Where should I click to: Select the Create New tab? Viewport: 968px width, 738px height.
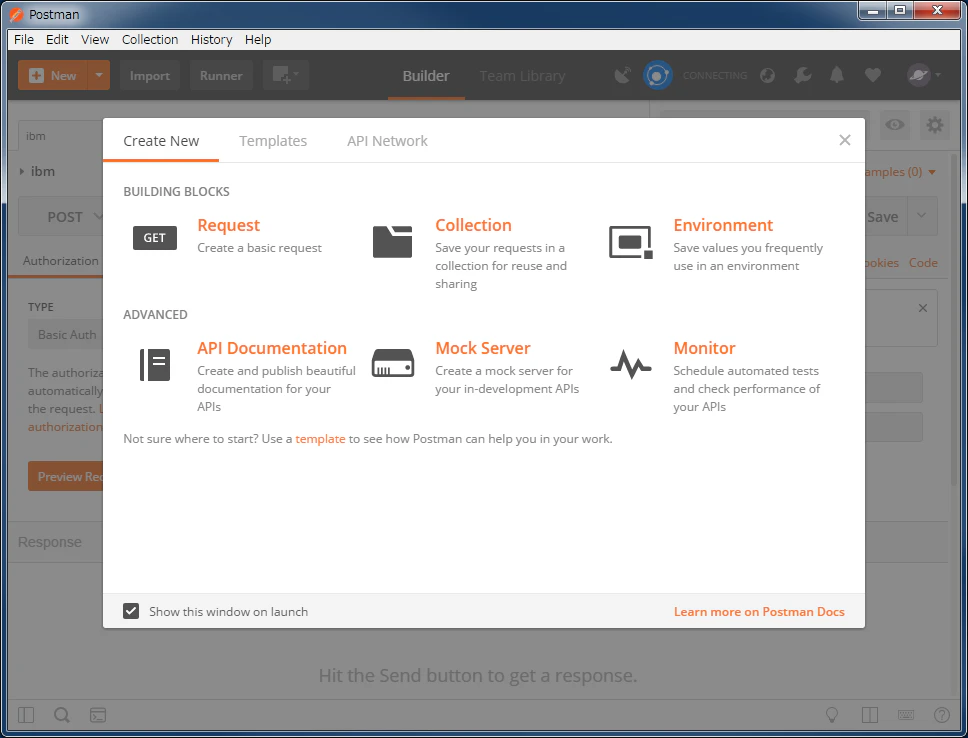[x=161, y=141]
